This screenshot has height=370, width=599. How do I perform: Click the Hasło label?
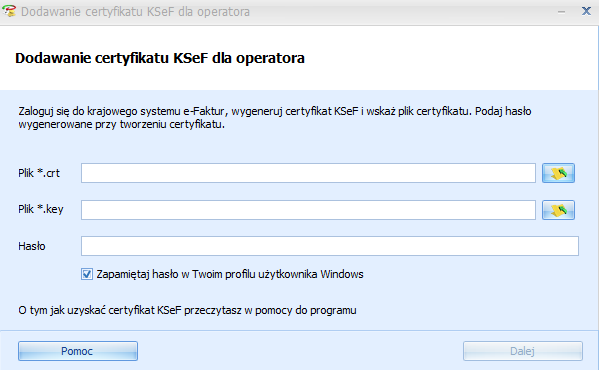pyautogui.click(x=32, y=246)
